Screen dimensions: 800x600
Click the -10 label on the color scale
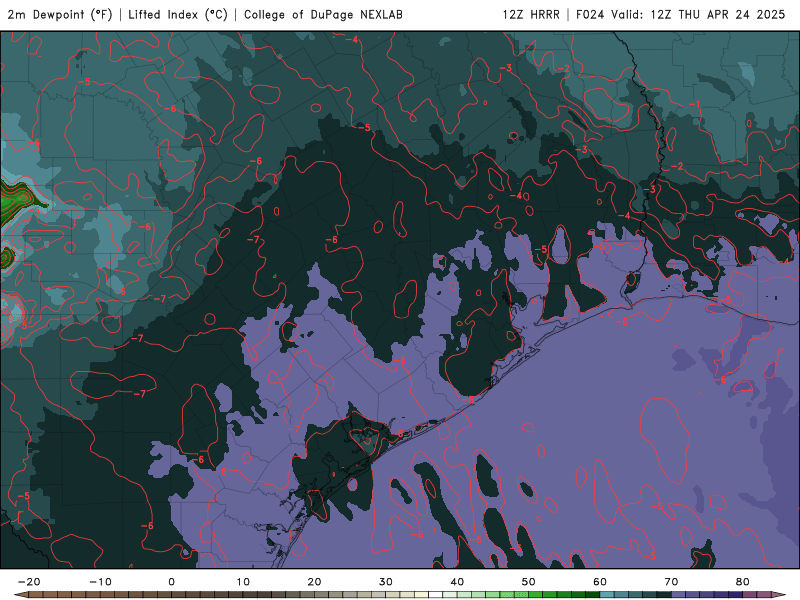100,582
